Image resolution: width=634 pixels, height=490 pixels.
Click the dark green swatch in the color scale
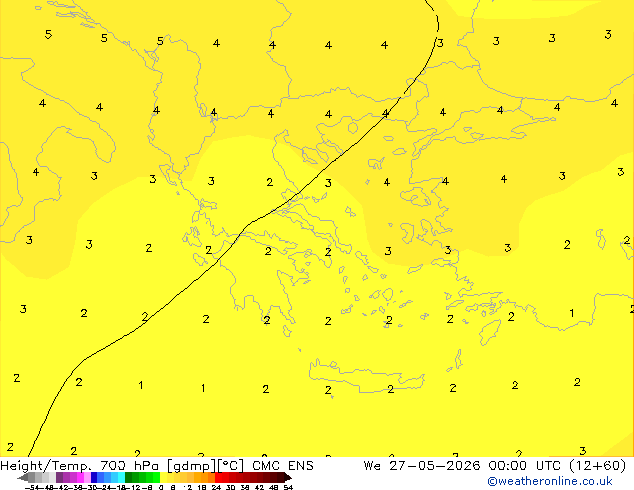coord(128,477)
